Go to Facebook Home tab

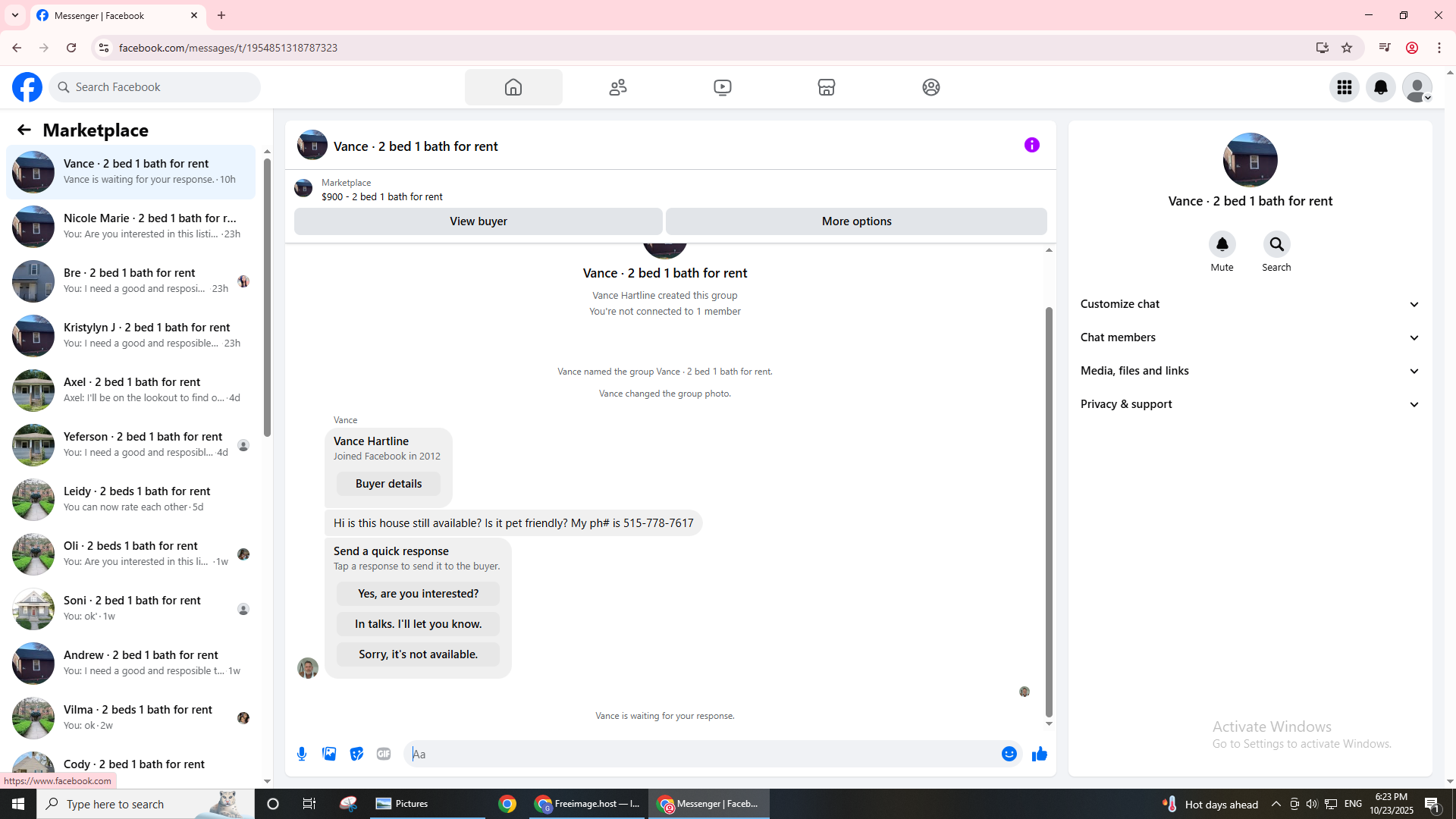coord(513,87)
